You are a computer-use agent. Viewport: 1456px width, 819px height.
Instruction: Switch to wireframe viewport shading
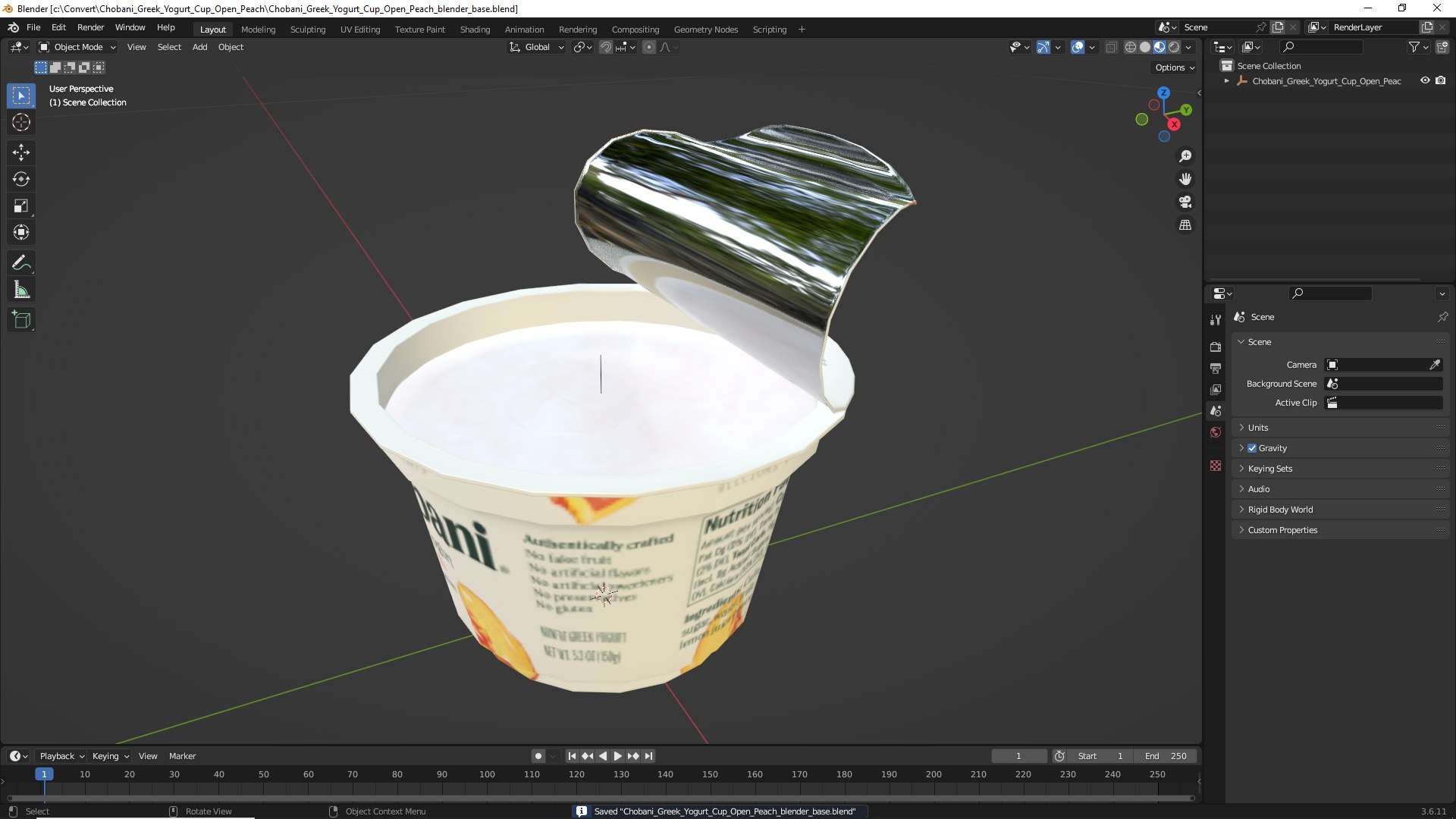tap(1131, 47)
